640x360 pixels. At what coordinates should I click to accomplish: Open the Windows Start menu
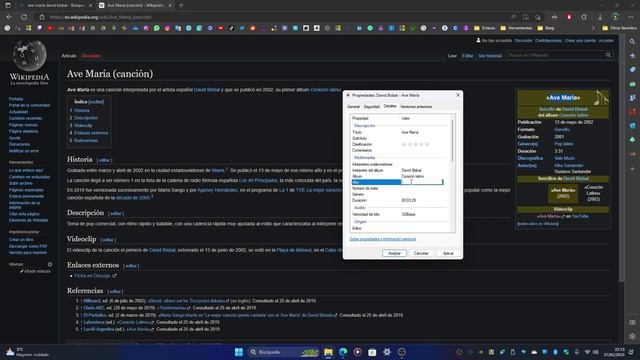pos(239,352)
